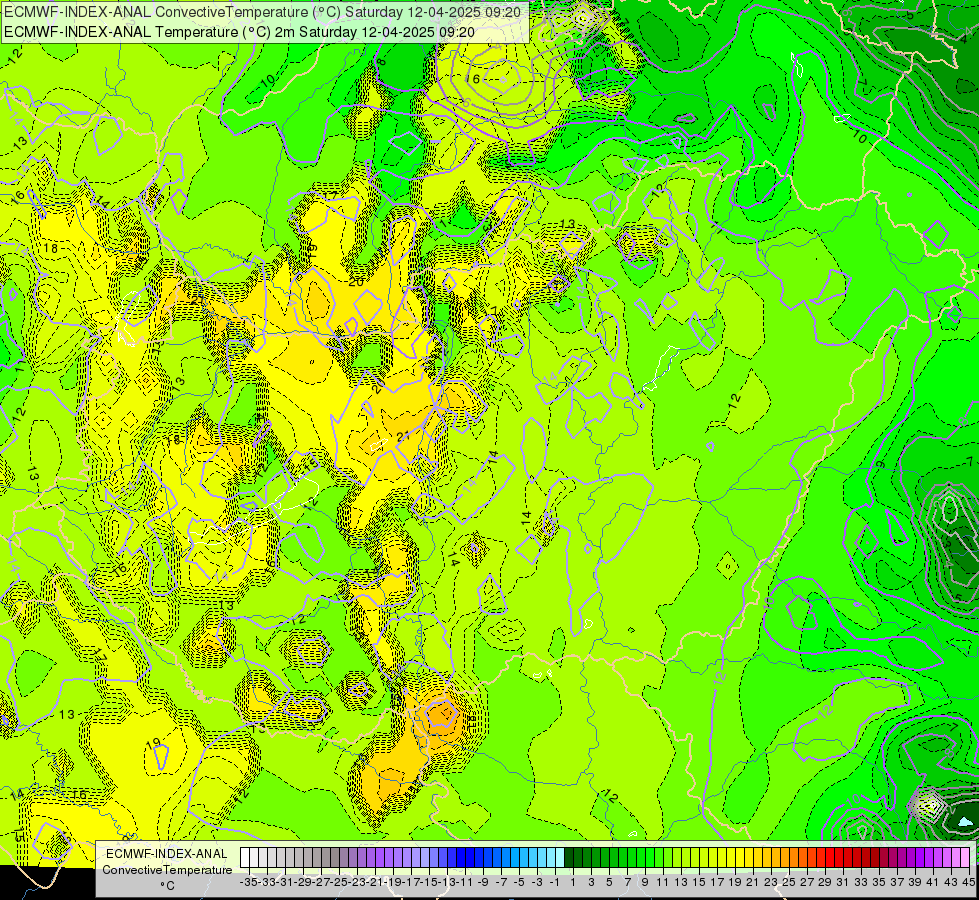Pick the pink swatch above legend value 43
The width and height of the screenshot is (979, 900).
947,857
